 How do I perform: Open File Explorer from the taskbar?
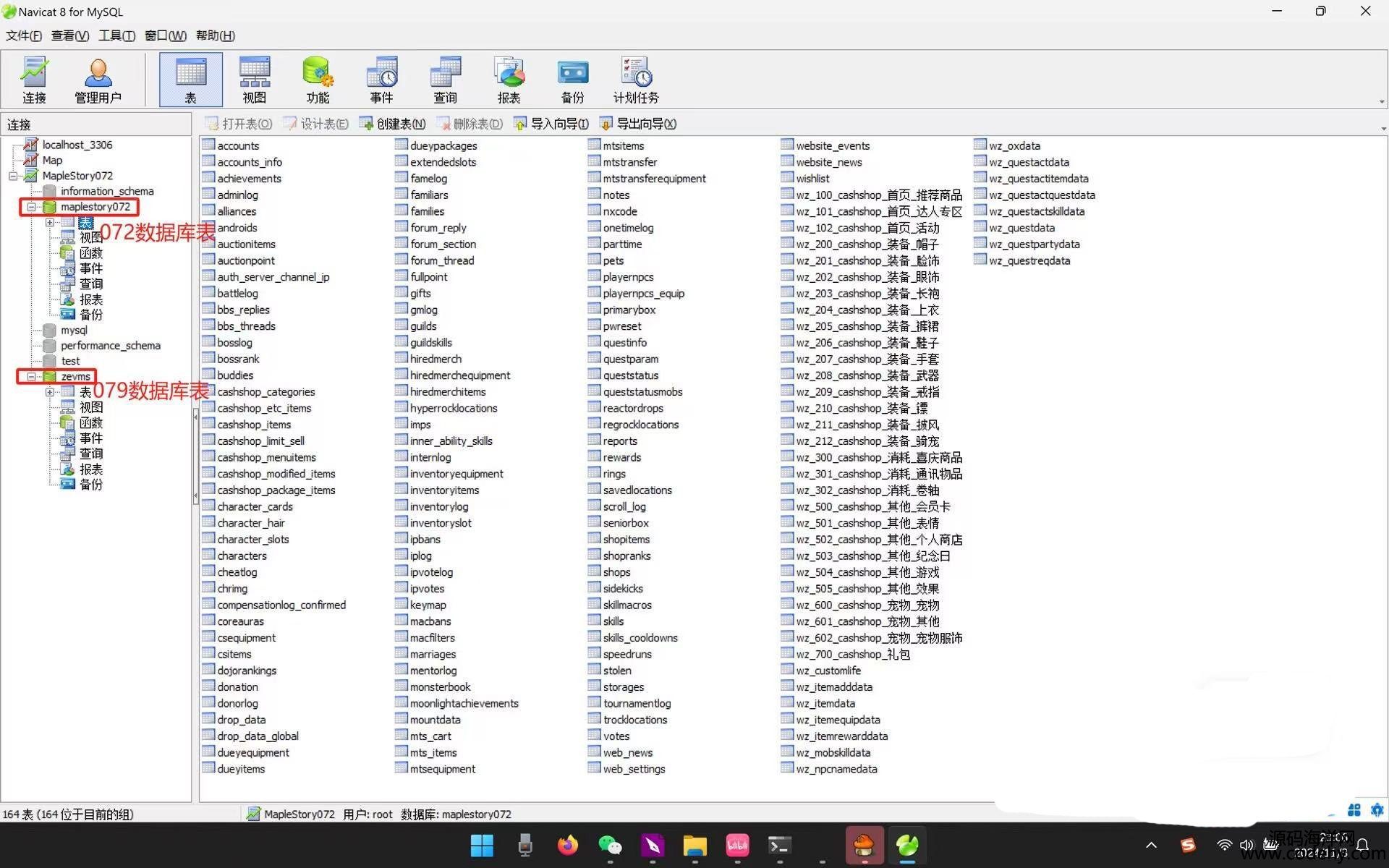tap(695, 845)
